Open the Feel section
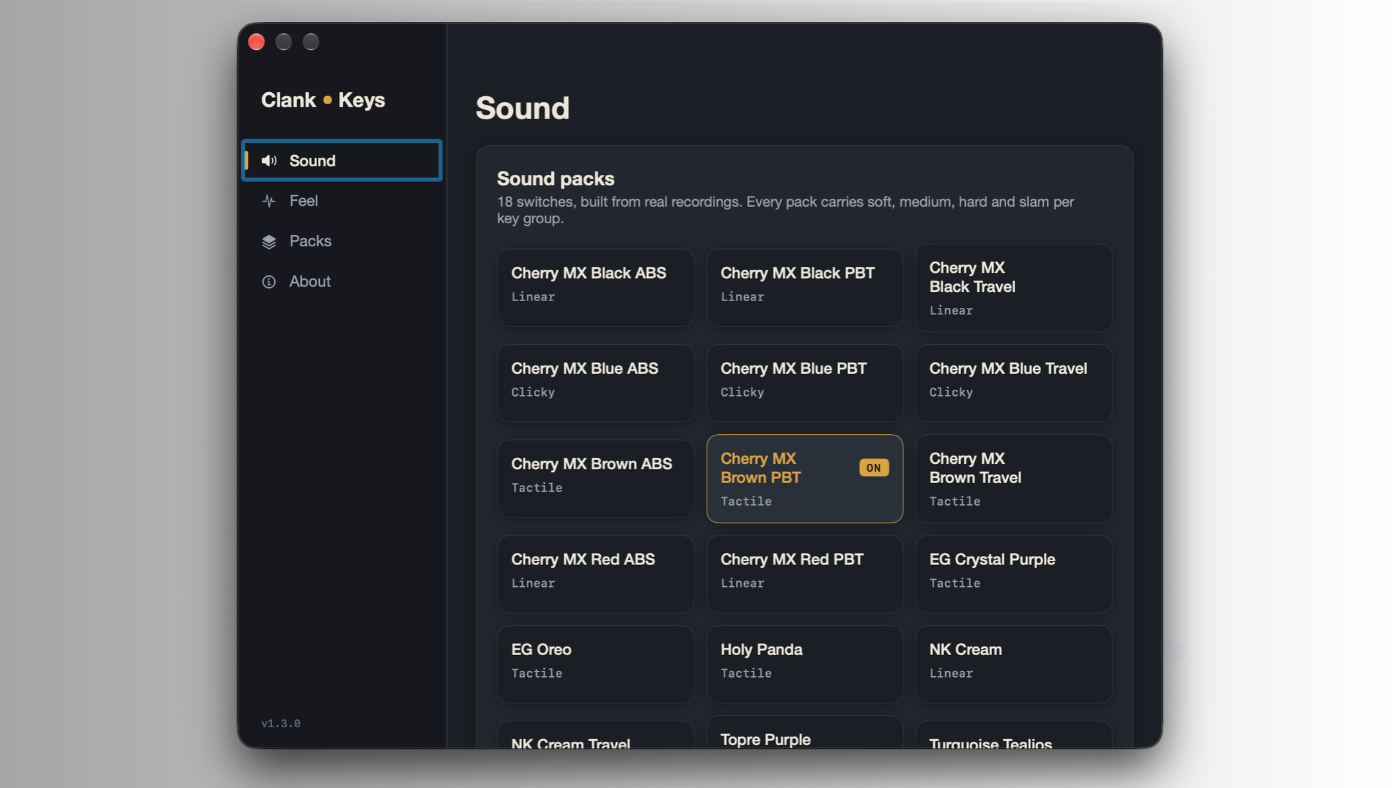The height and width of the screenshot is (788, 1400). click(x=342, y=201)
